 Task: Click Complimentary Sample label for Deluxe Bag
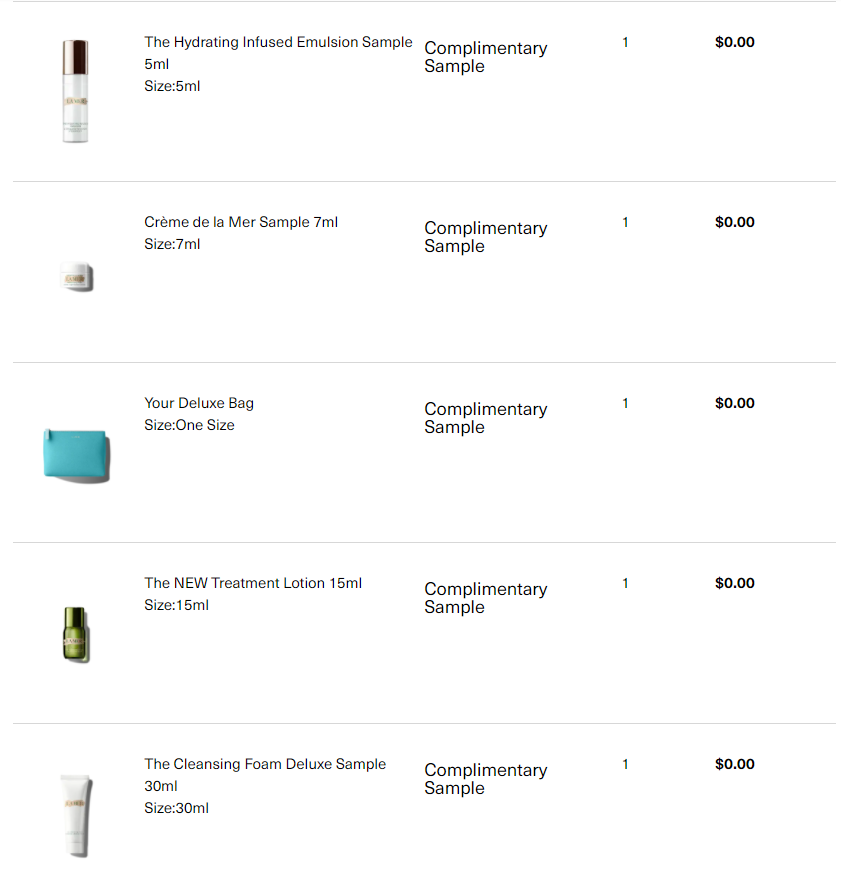485,418
